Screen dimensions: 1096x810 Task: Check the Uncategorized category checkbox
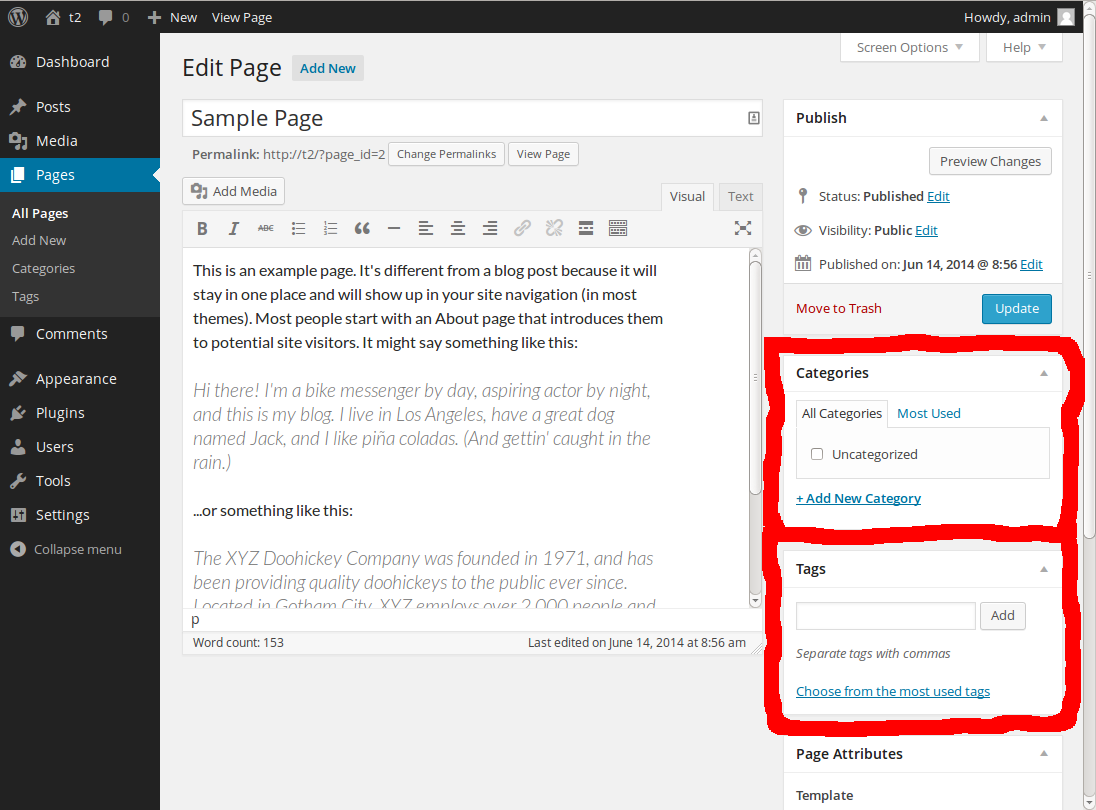point(817,454)
